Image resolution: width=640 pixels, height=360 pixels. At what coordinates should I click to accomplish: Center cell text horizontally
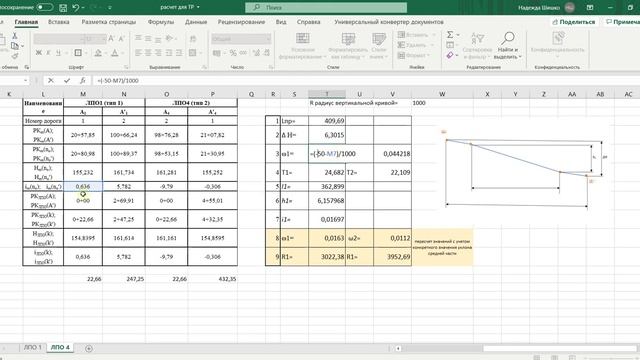coord(148,53)
